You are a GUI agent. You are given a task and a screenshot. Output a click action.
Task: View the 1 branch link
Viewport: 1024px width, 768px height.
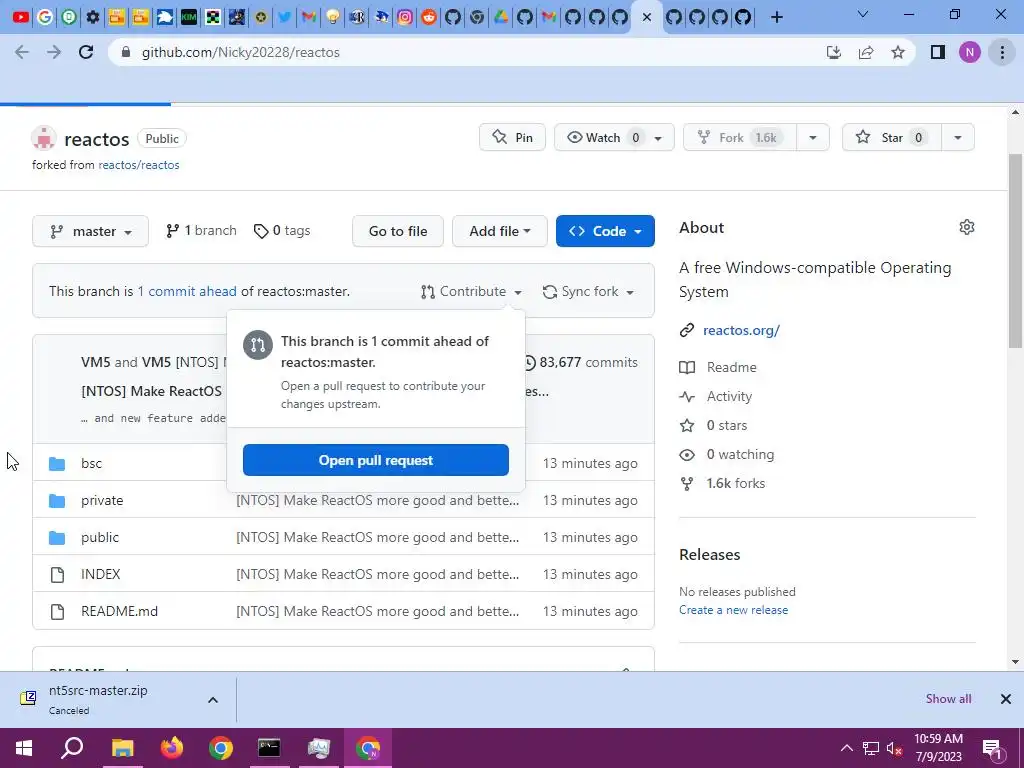(x=201, y=231)
